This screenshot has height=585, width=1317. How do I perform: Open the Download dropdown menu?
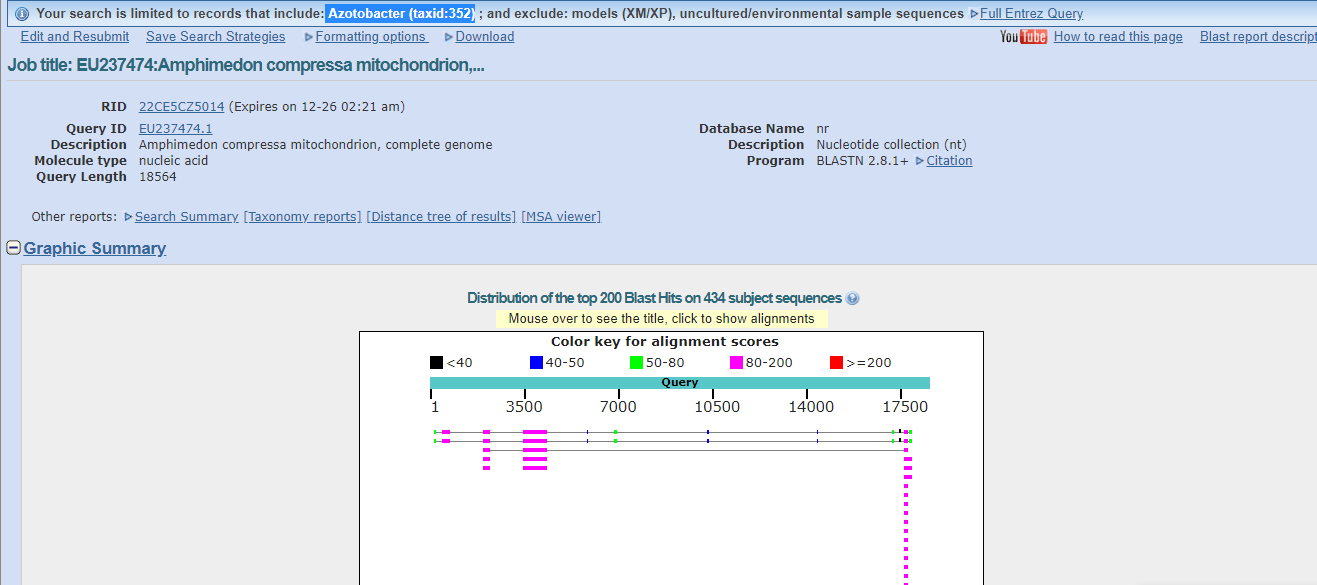coord(484,37)
